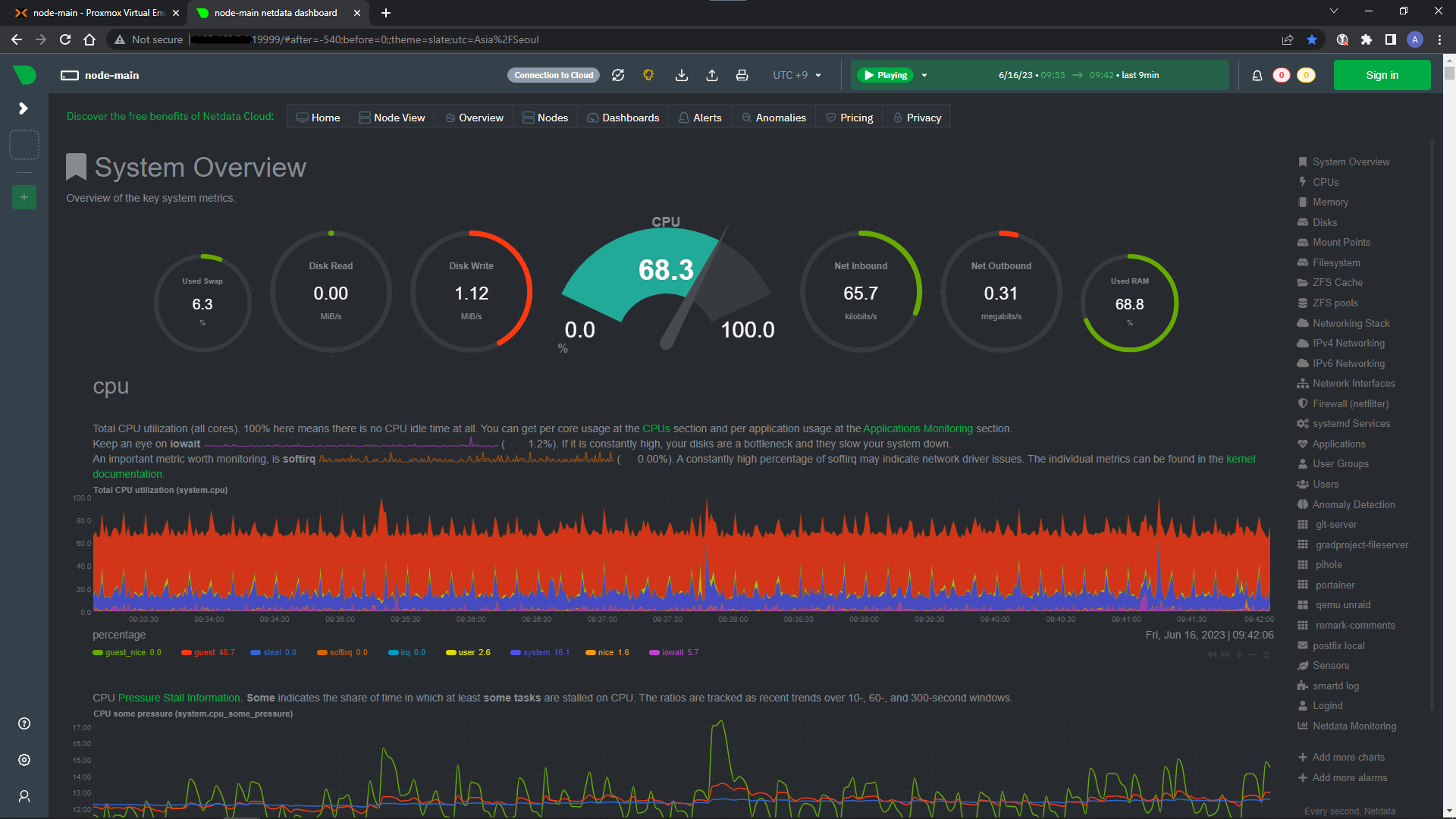Toggle the iowait legend series
This screenshot has height=819, width=1456.
click(674, 652)
